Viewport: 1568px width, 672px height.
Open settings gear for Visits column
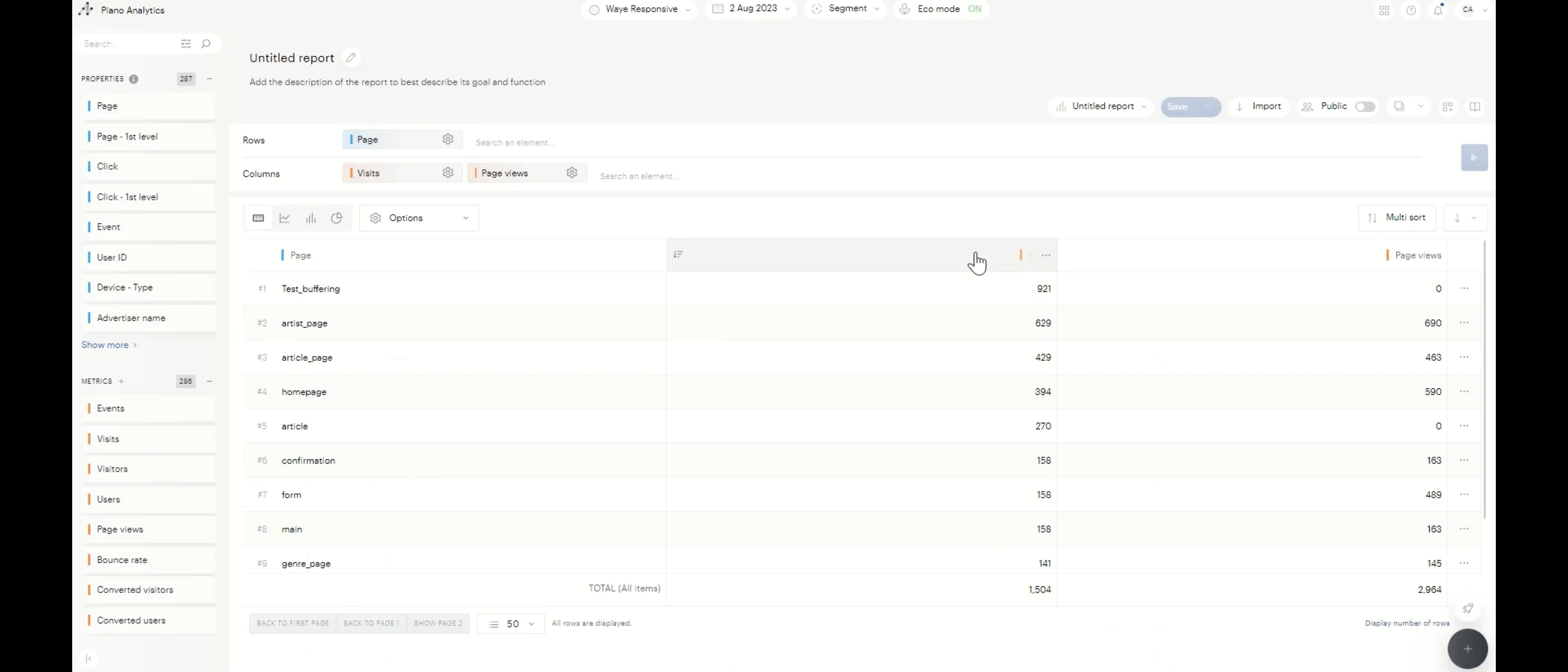[x=448, y=173]
